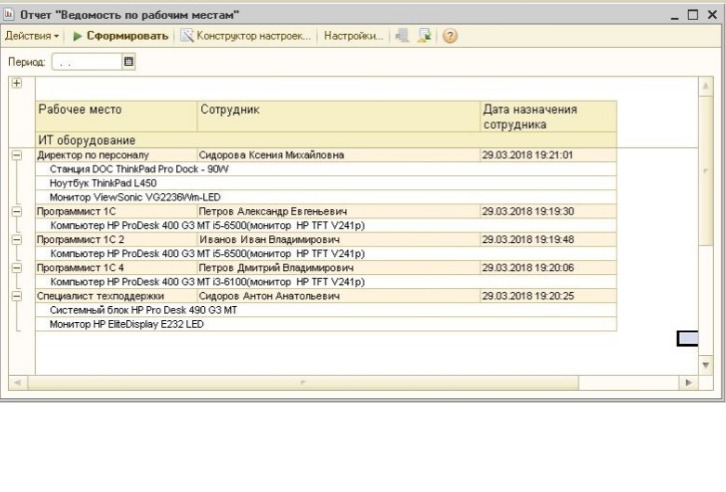Click the report window title icon
Image resolution: width=726 pixels, height=492 pixels.
pos(10,14)
